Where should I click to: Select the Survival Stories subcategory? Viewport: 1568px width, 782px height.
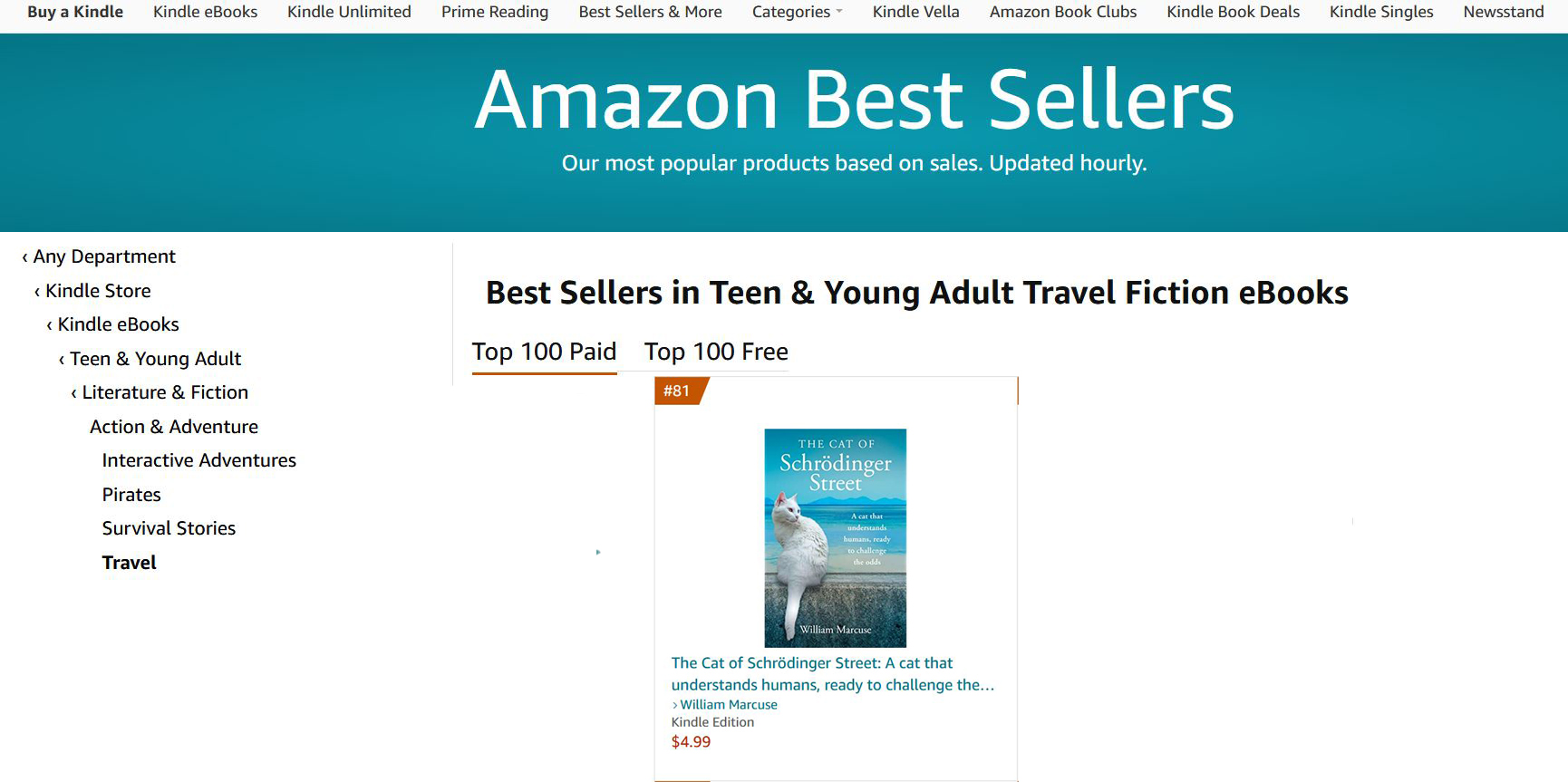(169, 528)
